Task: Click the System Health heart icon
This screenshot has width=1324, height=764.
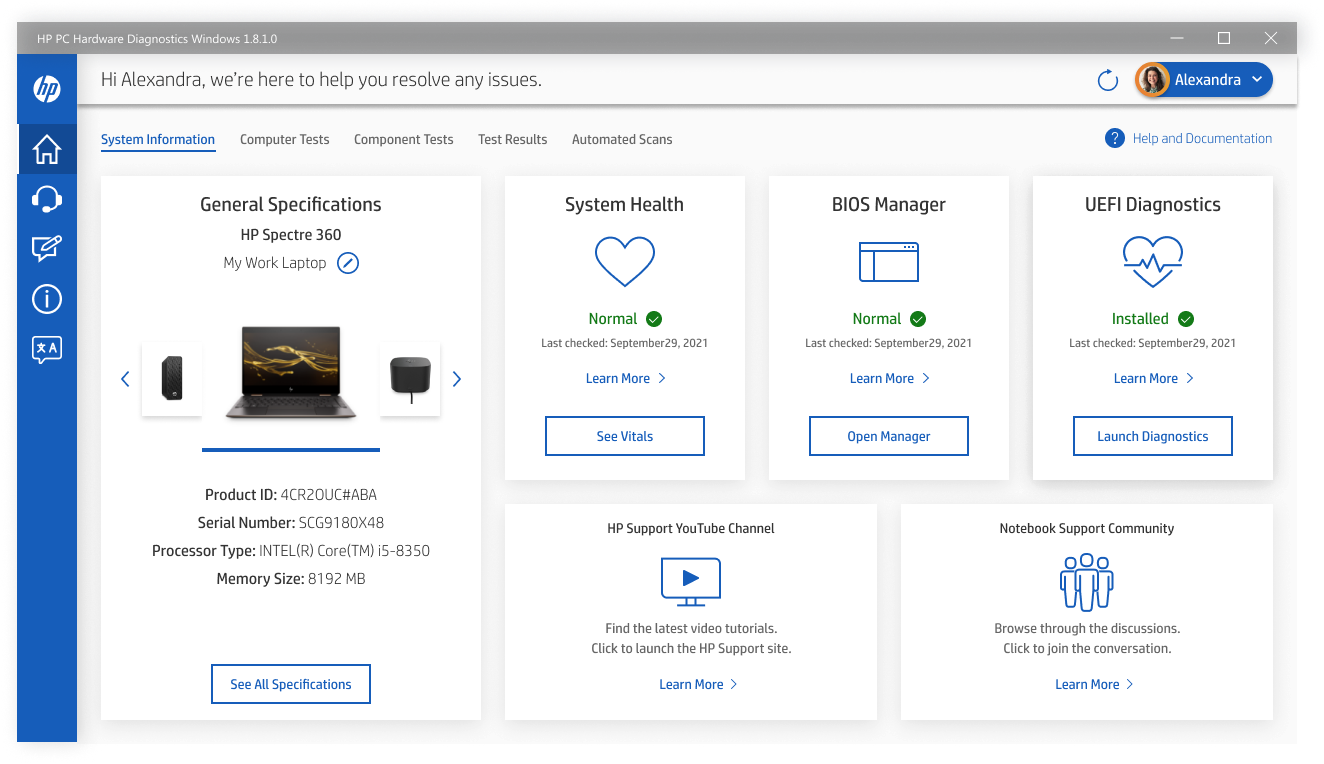Action: click(x=625, y=261)
